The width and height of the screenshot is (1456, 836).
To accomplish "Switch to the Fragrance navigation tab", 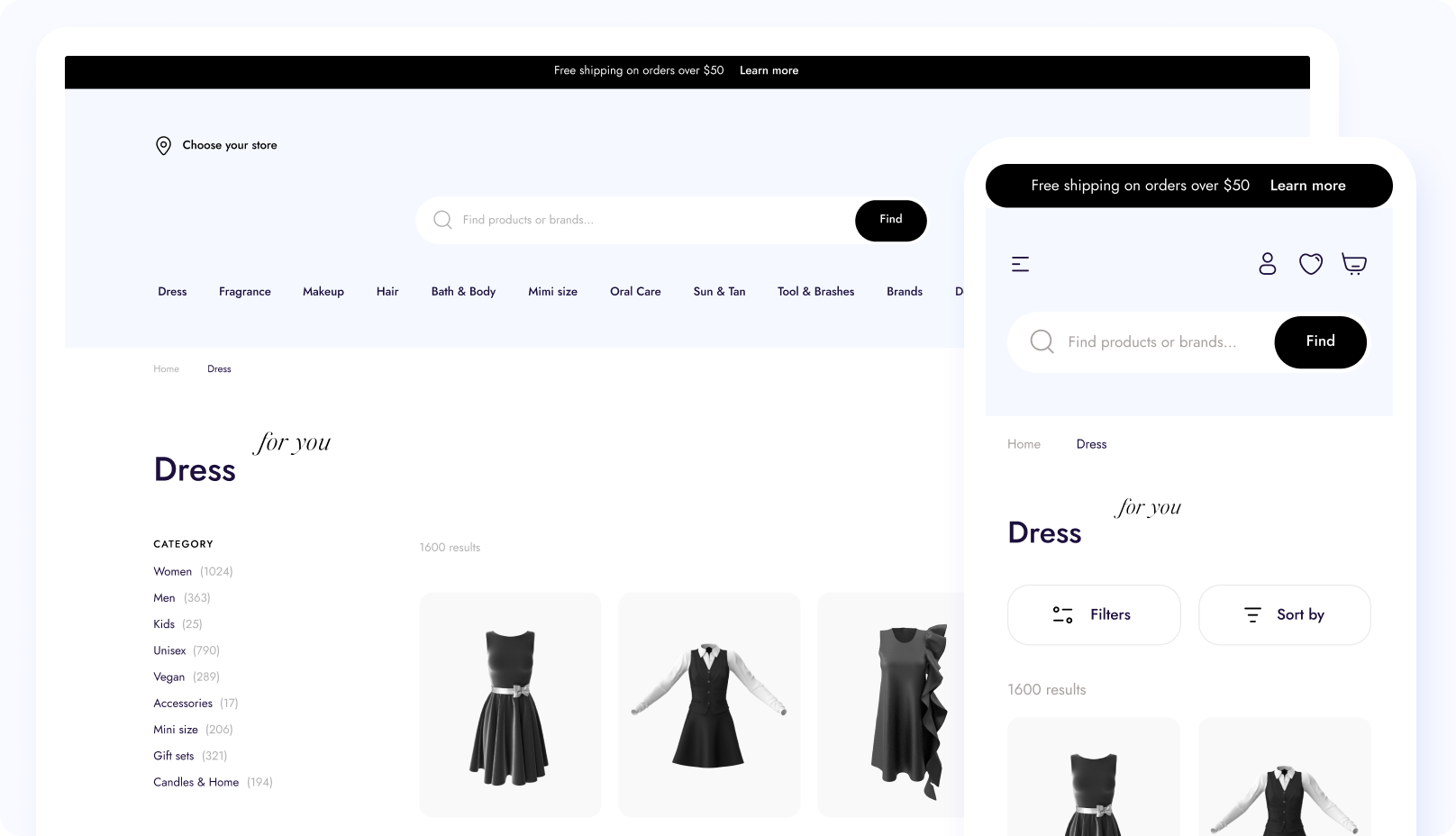I will click(244, 291).
